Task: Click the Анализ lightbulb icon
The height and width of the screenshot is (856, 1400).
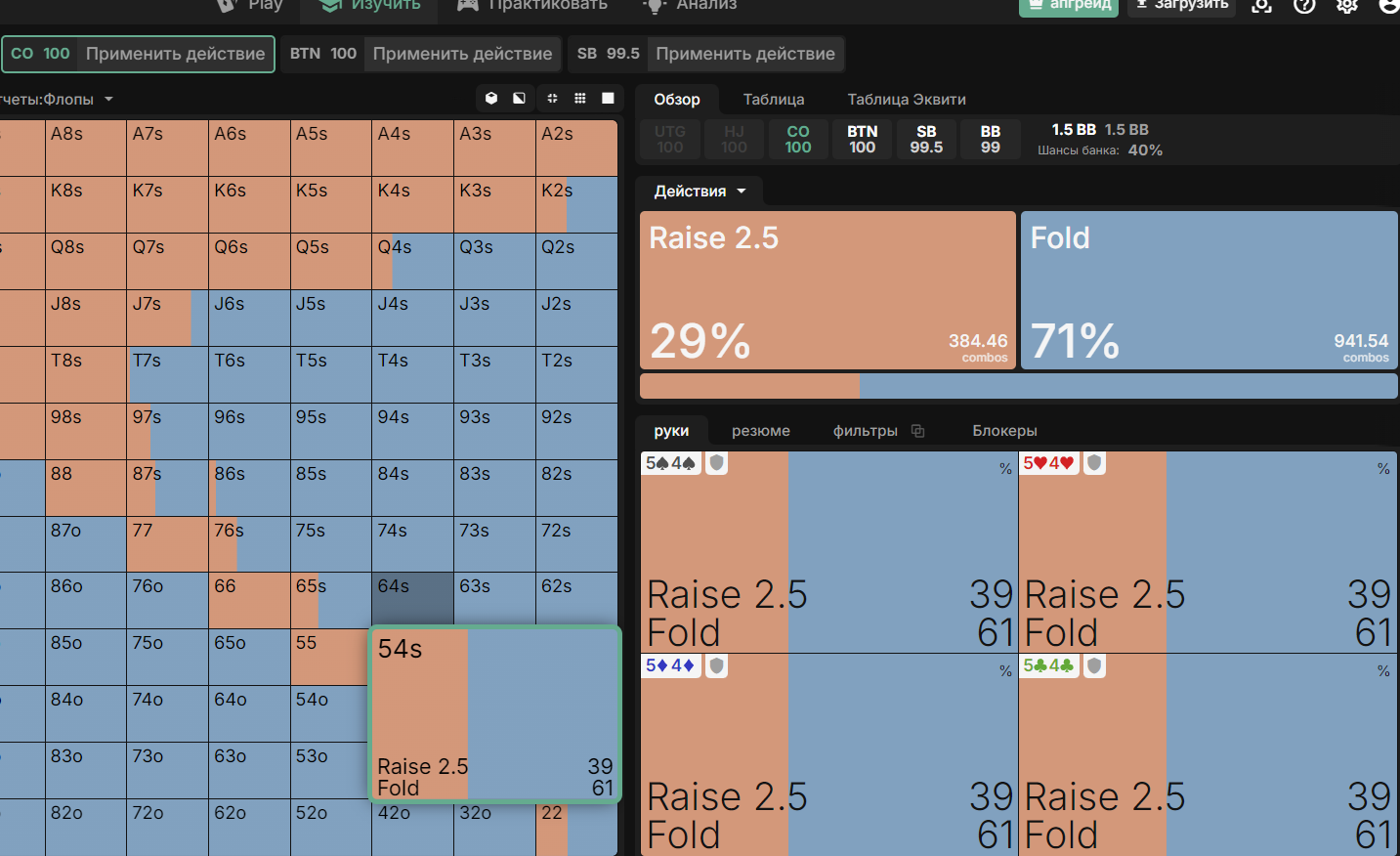Action: point(654,5)
